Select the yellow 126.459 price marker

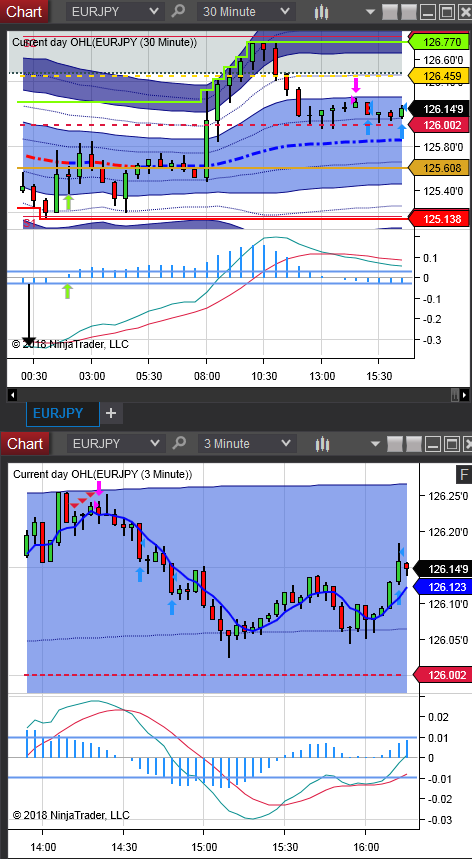[x=438, y=76]
